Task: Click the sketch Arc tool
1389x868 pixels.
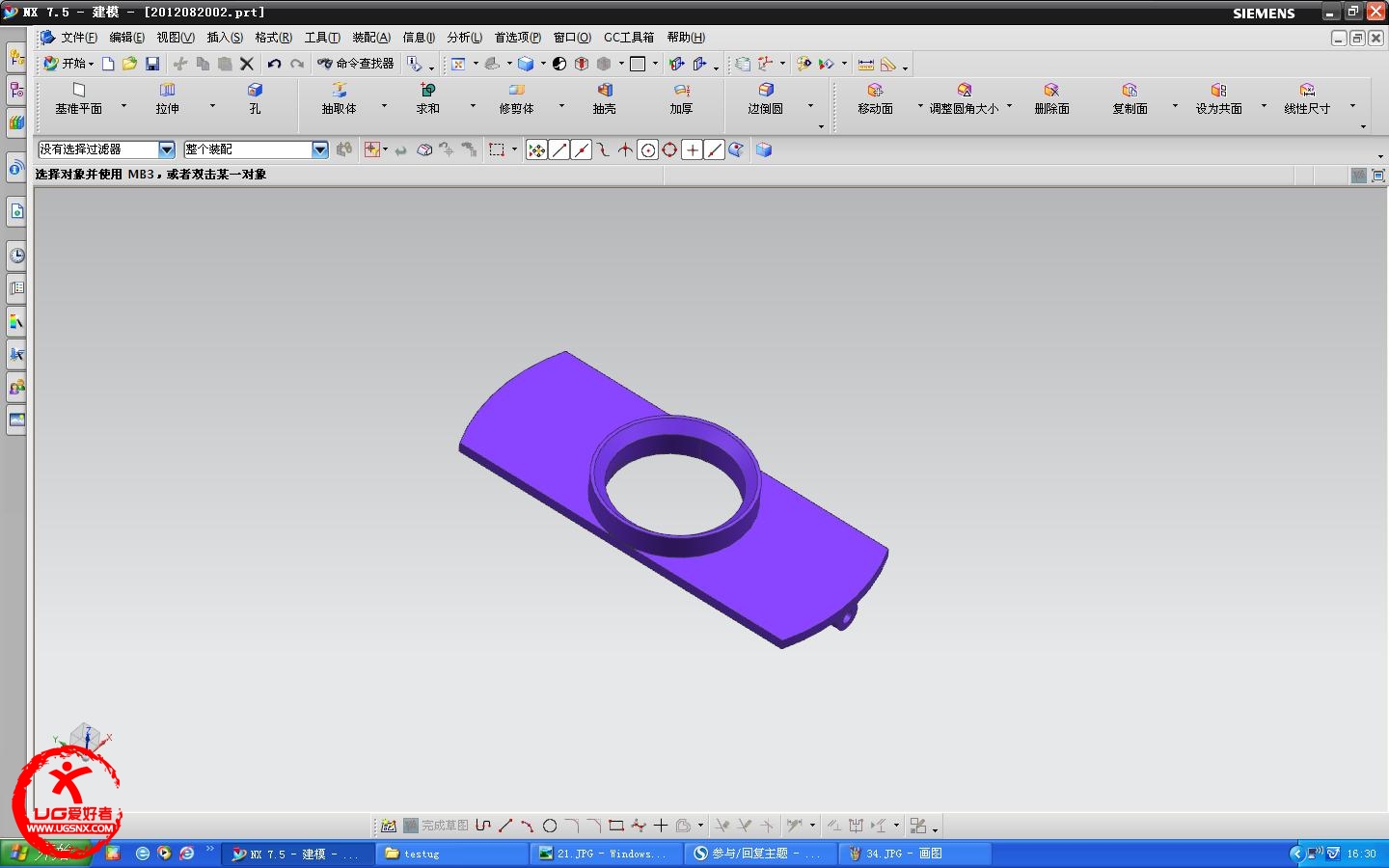Action: click(x=528, y=826)
